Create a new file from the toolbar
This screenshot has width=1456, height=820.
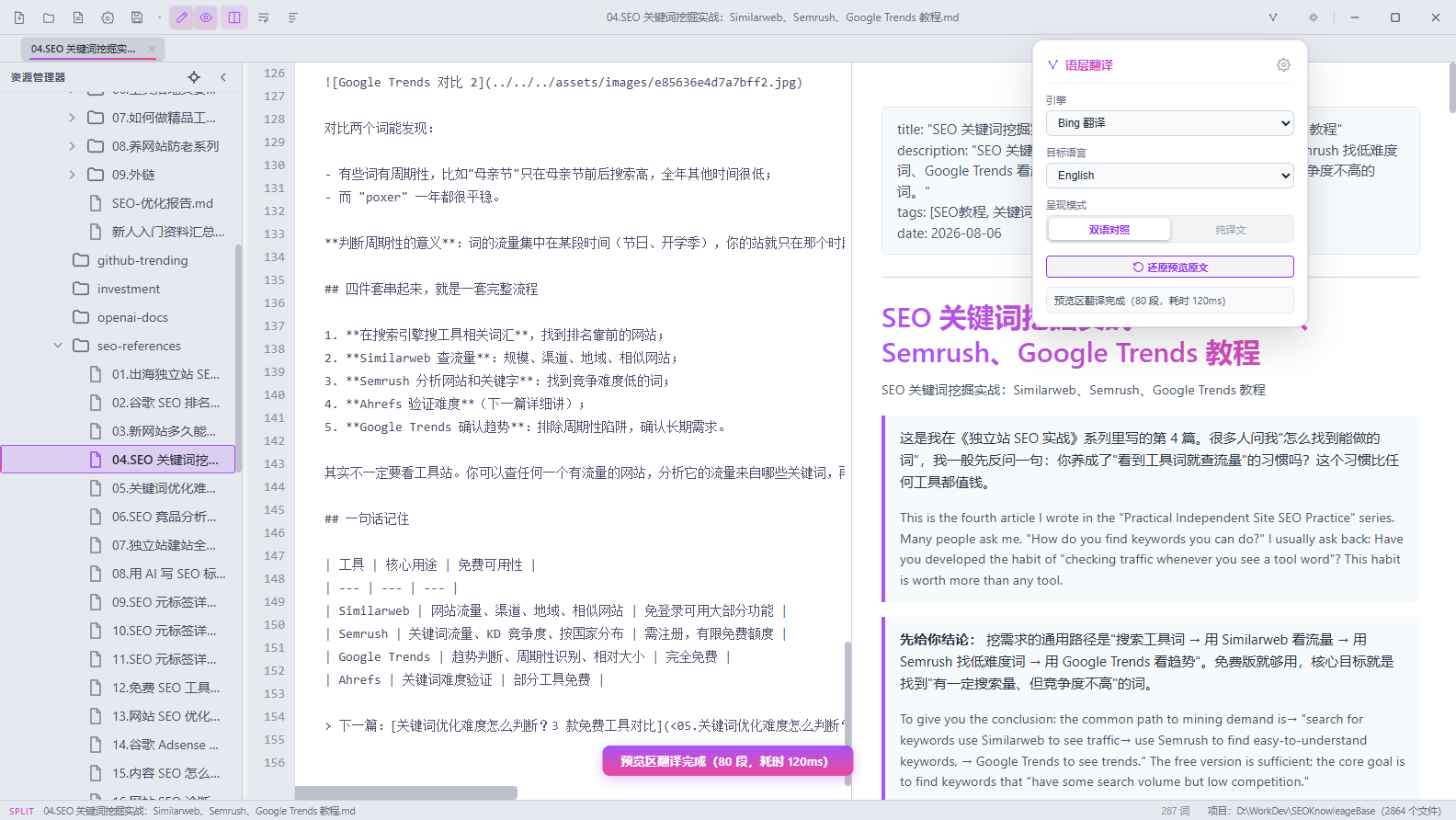(19, 17)
